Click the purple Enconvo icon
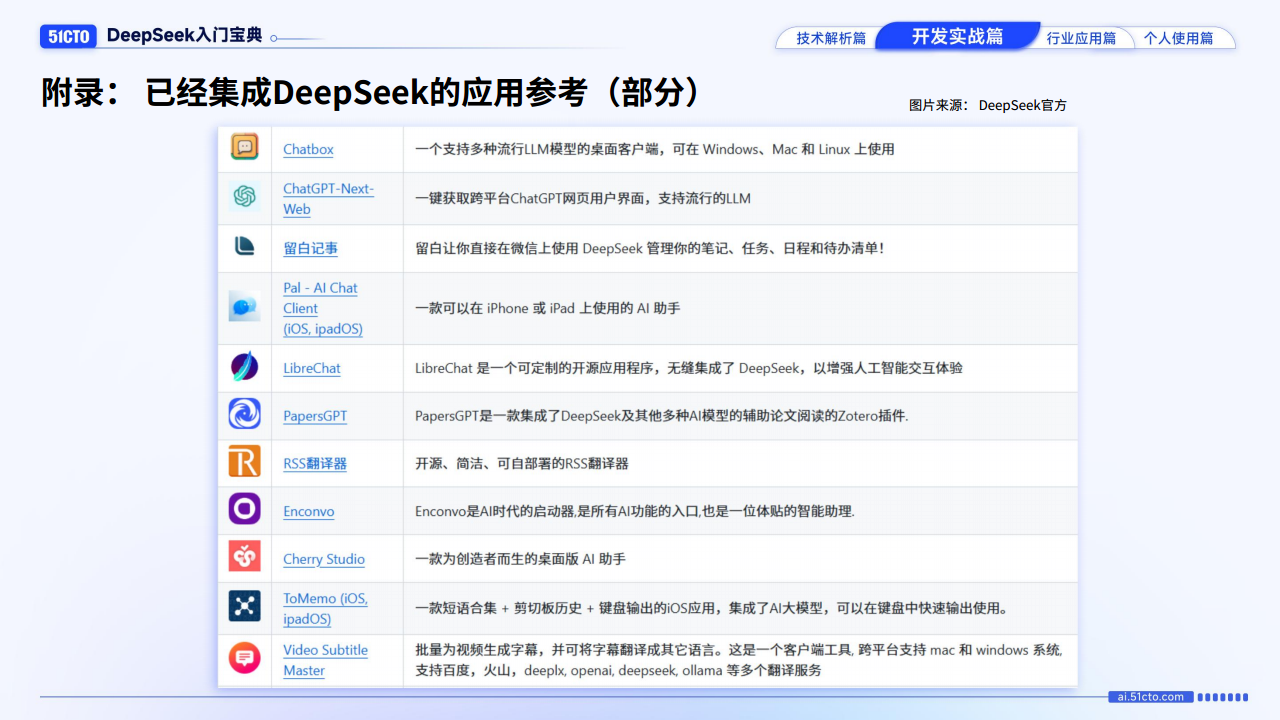Screen dimensions: 1280x720 pos(244,509)
